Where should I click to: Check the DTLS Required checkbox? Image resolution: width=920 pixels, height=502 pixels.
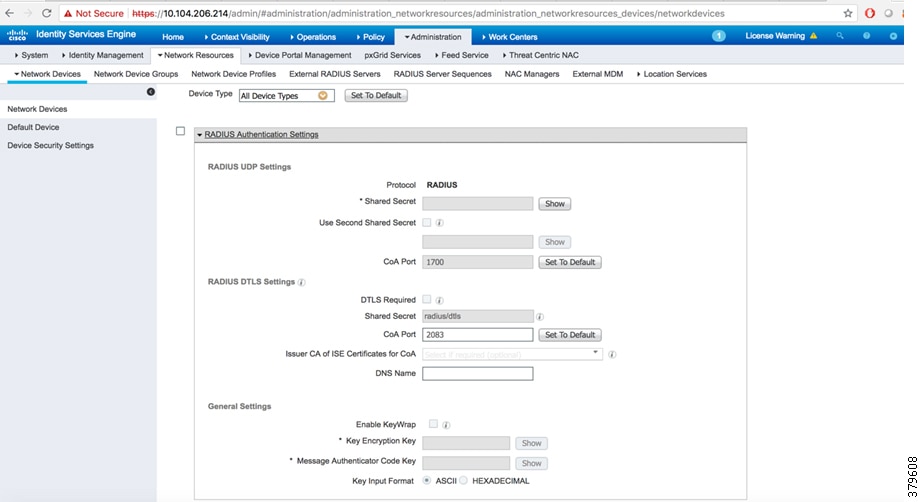point(427,299)
